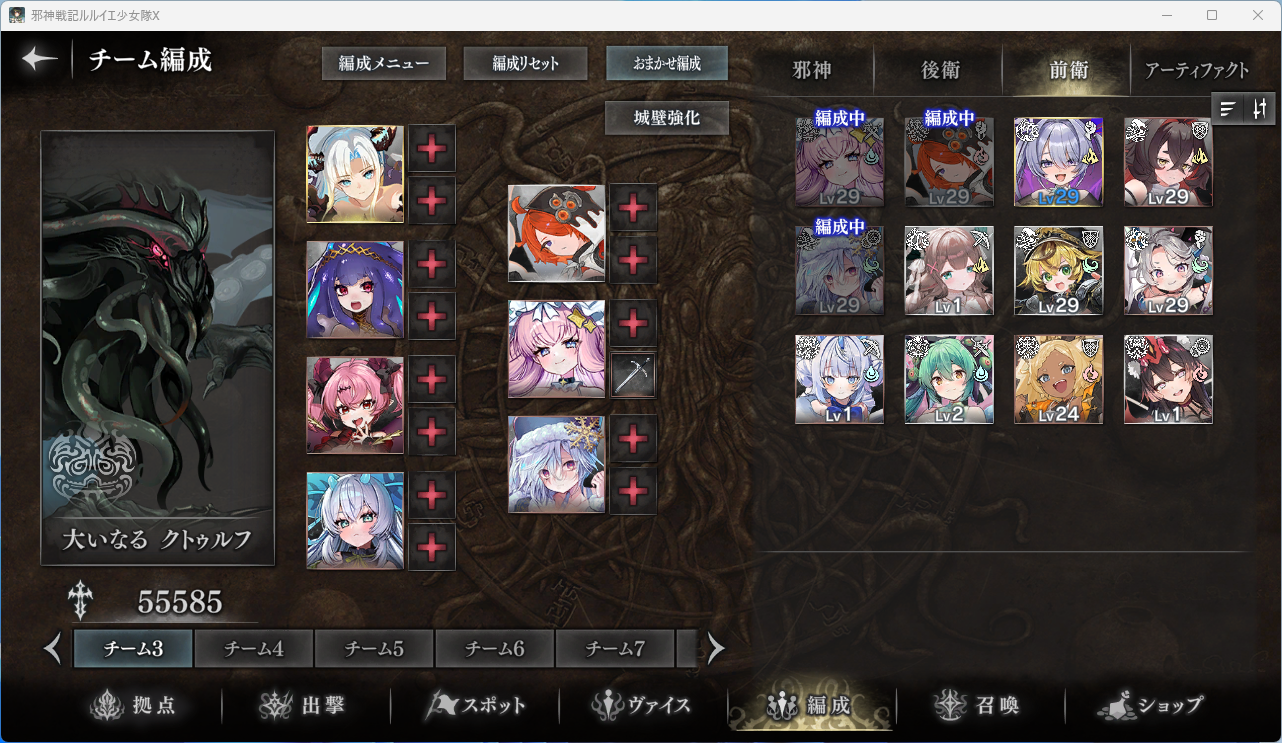Open the 編成メニュー menu
Image resolution: width=1282 pixels, height=743 pixels.
384,63
